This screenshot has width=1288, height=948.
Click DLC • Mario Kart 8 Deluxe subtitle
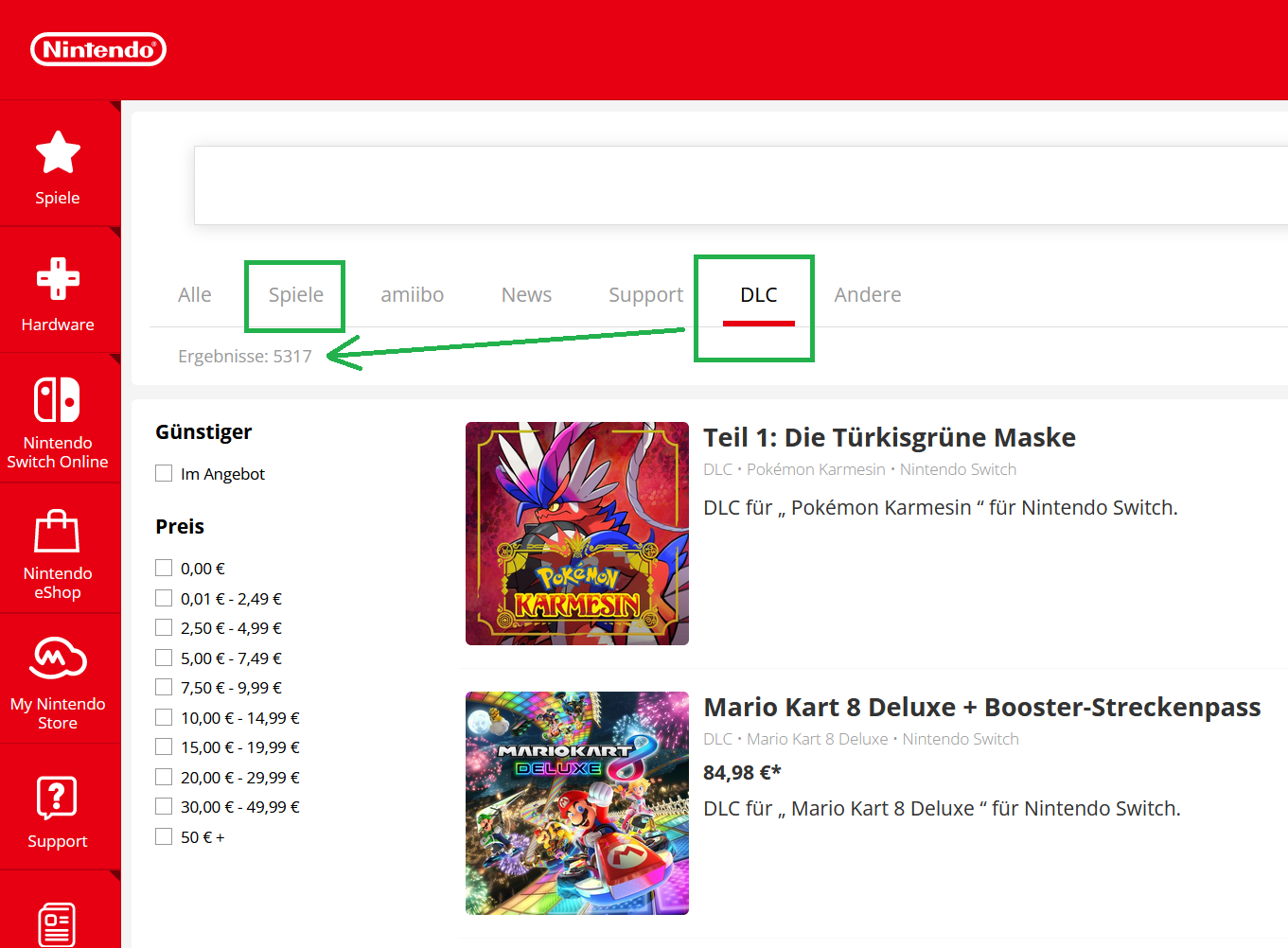coord(861,739)
